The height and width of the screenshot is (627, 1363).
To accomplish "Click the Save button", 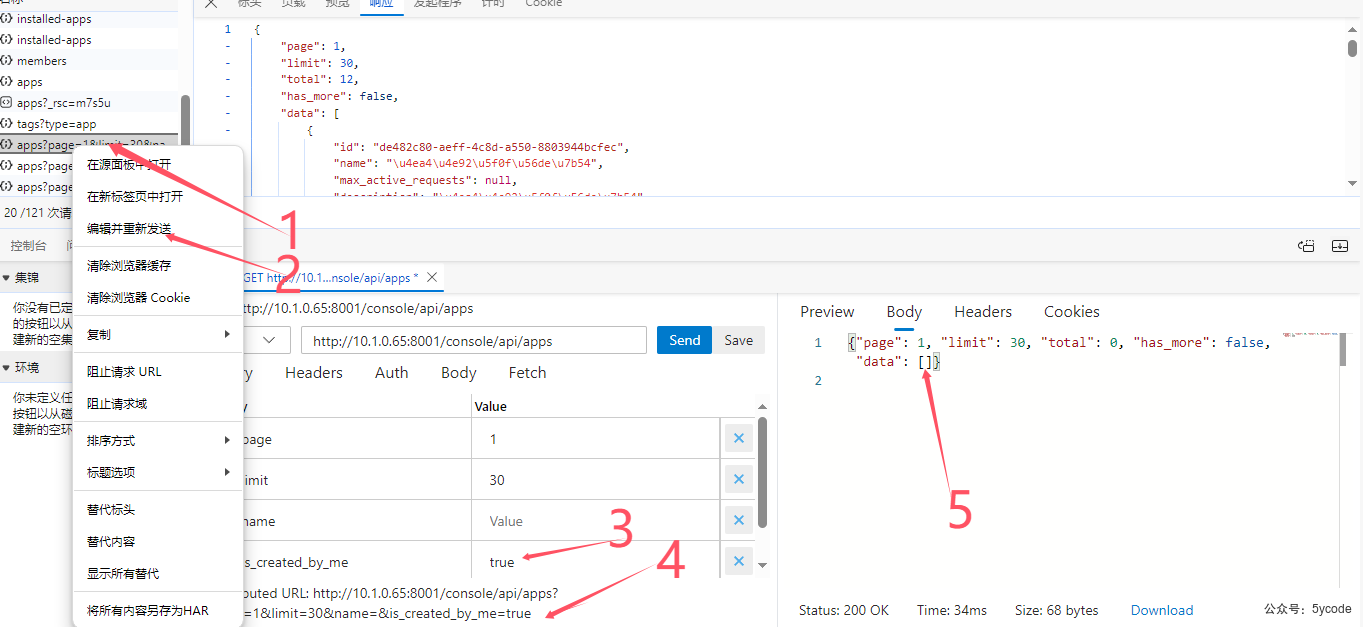I will [x=738, y=340].
